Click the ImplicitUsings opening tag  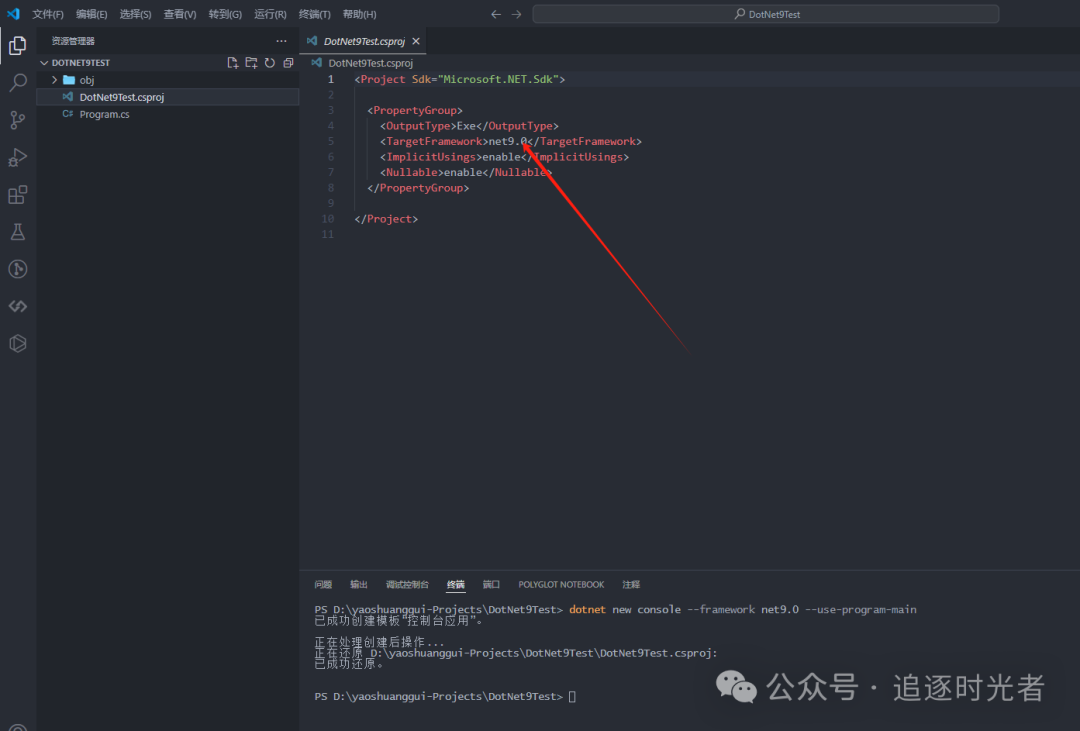(430, 157)
